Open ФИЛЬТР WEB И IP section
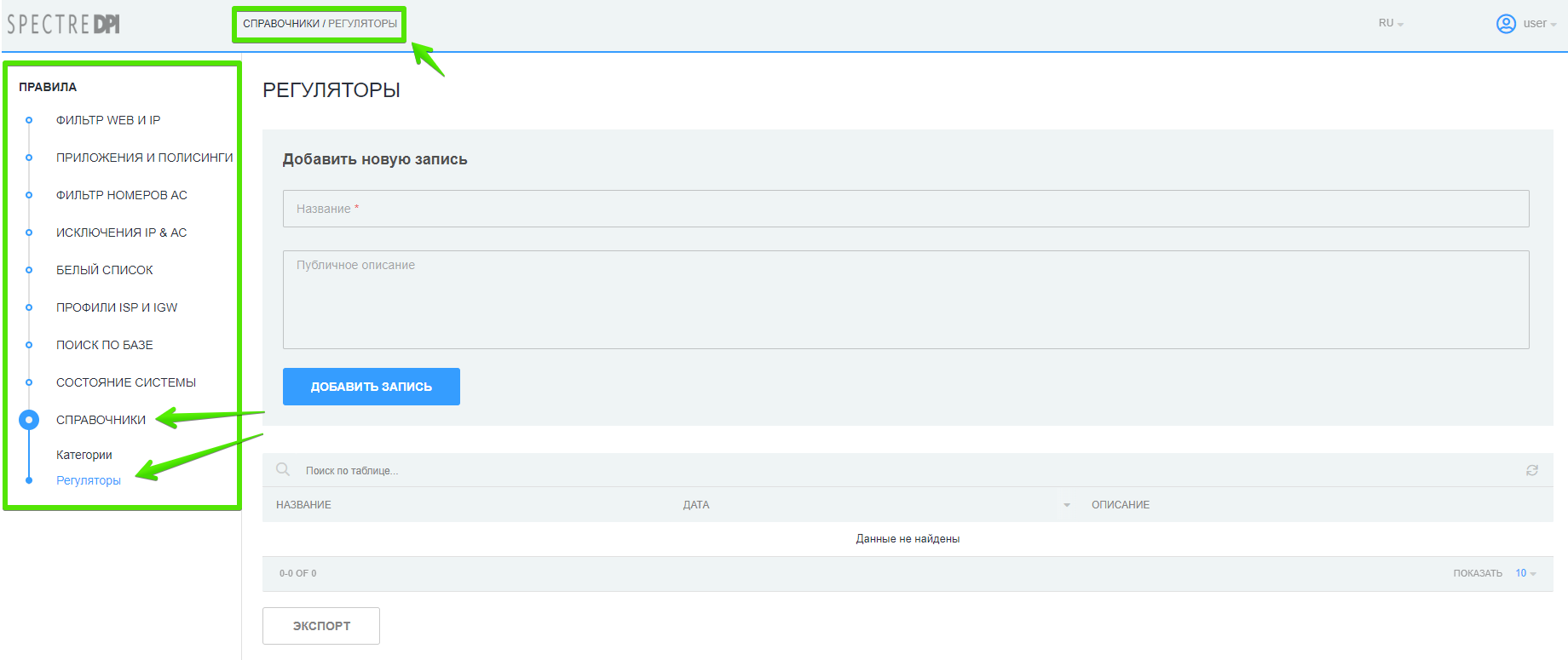Screen dimensions: 1568x660 [x=108, y=120]
